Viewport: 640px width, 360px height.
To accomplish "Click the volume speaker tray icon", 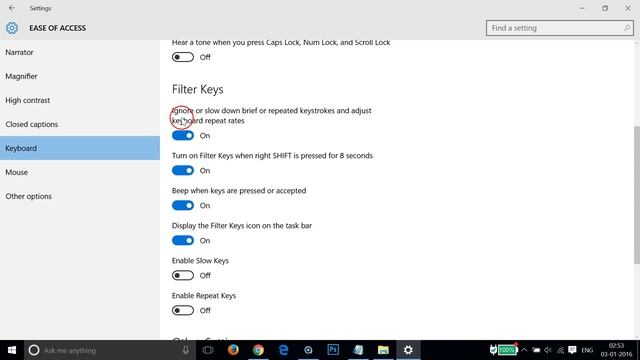I will (548, 350).
